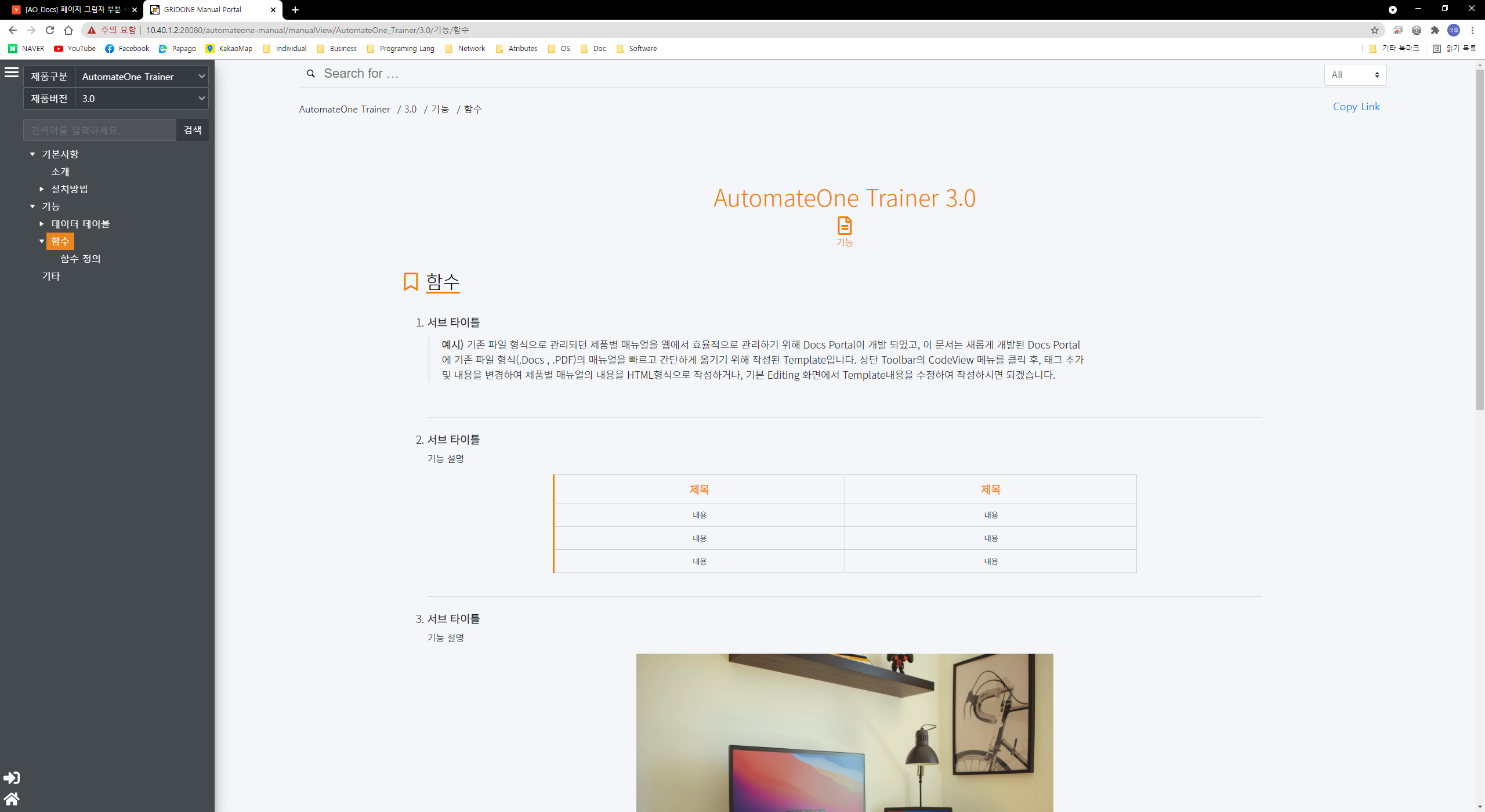Screen dimensions: 1485x812
Task: Open the 제품구분 AutomateOne Trainer dropdown
Action: click(x=142, y=77)
